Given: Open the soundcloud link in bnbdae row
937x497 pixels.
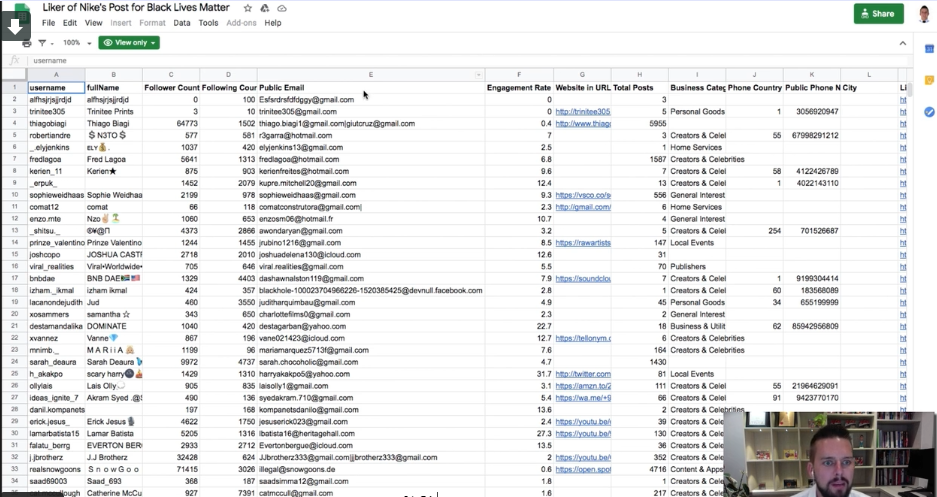Looking at the screenshot, I should [x=583, y=279].
